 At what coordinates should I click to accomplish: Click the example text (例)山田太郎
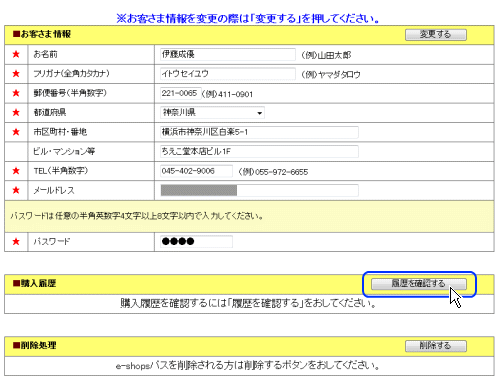[x=326, y=55]
